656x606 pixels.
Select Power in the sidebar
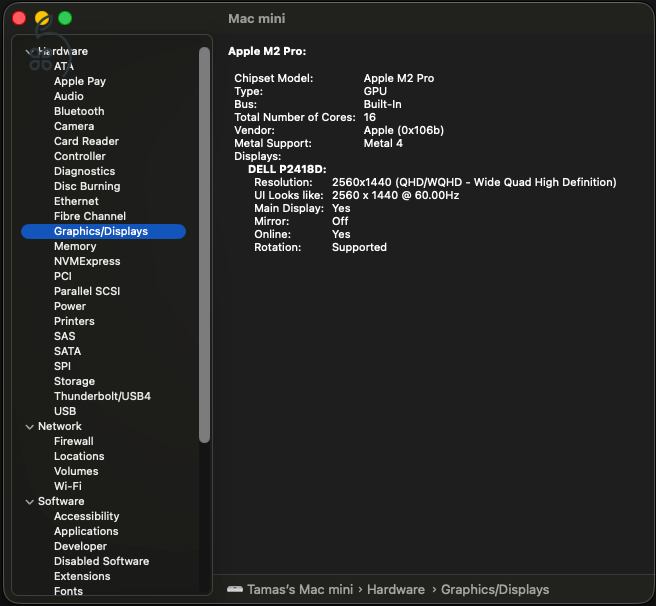tap(70, 306)
